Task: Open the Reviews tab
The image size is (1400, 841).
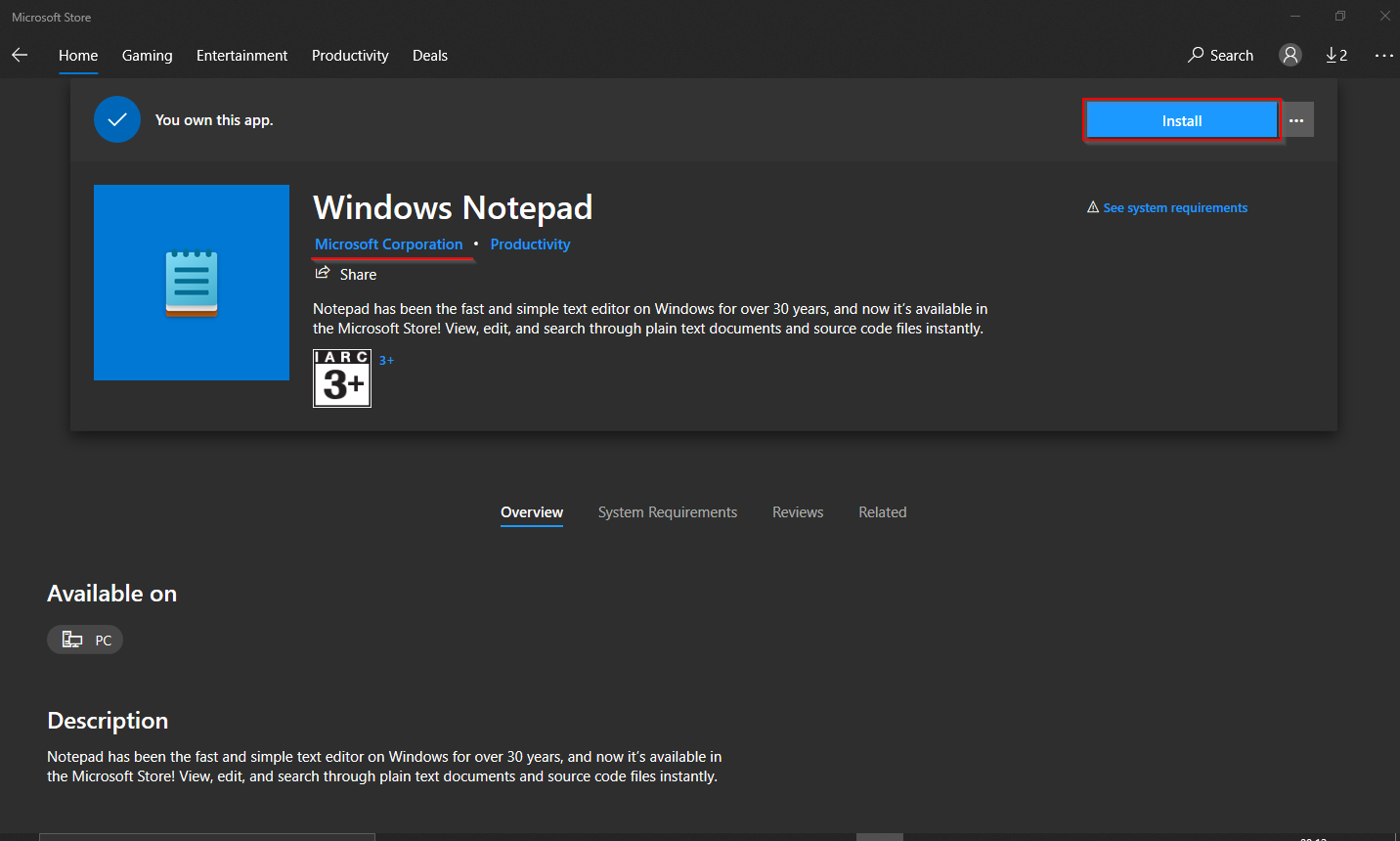Action: pyautogui.click(x=798, y=512)
